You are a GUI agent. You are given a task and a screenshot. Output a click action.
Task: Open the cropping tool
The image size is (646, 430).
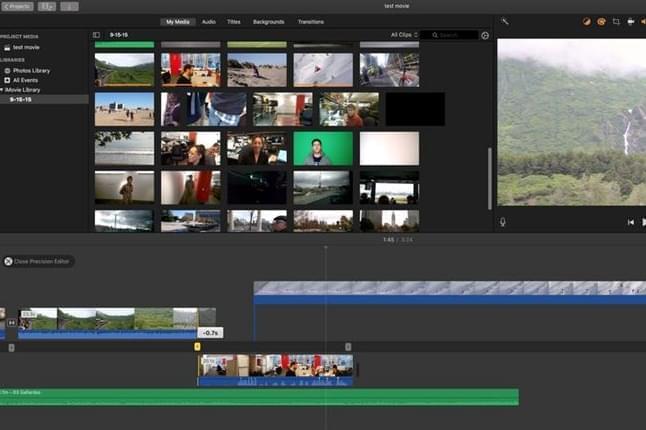click(x=616, y=22)
